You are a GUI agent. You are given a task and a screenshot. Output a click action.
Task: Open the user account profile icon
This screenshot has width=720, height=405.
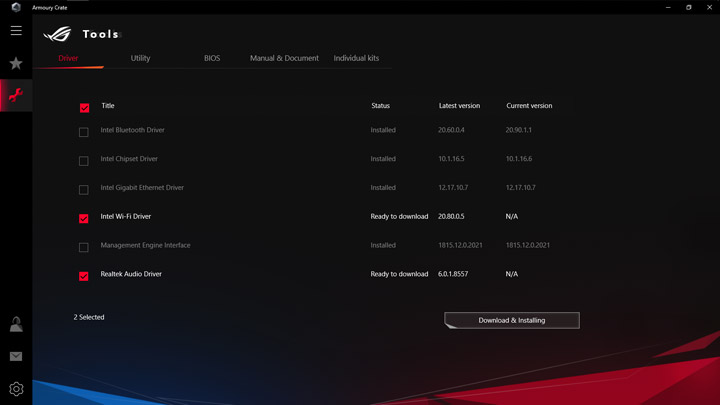click(x=16, y=324)
